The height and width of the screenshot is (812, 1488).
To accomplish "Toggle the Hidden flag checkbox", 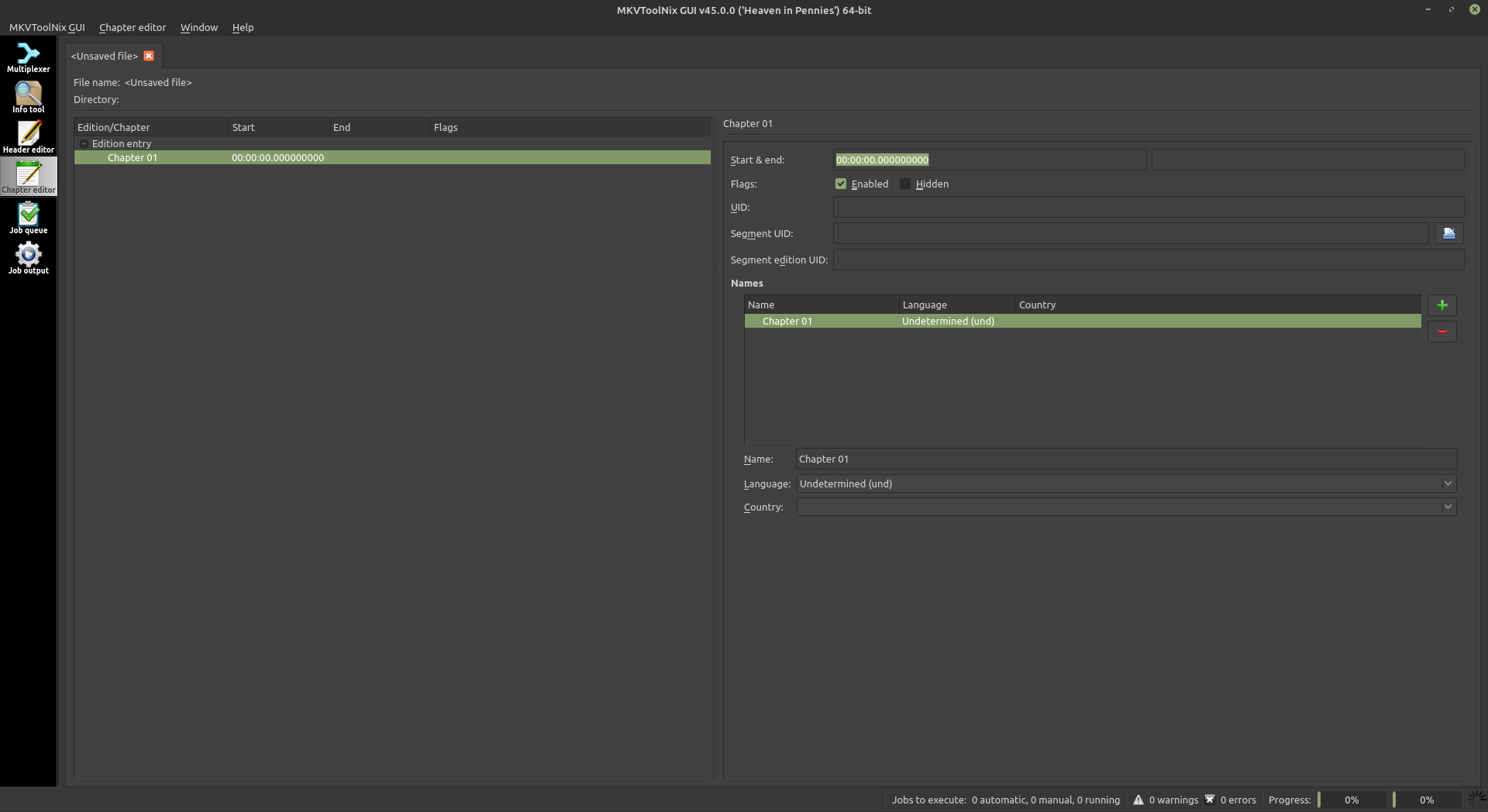I will pos(905,184).
